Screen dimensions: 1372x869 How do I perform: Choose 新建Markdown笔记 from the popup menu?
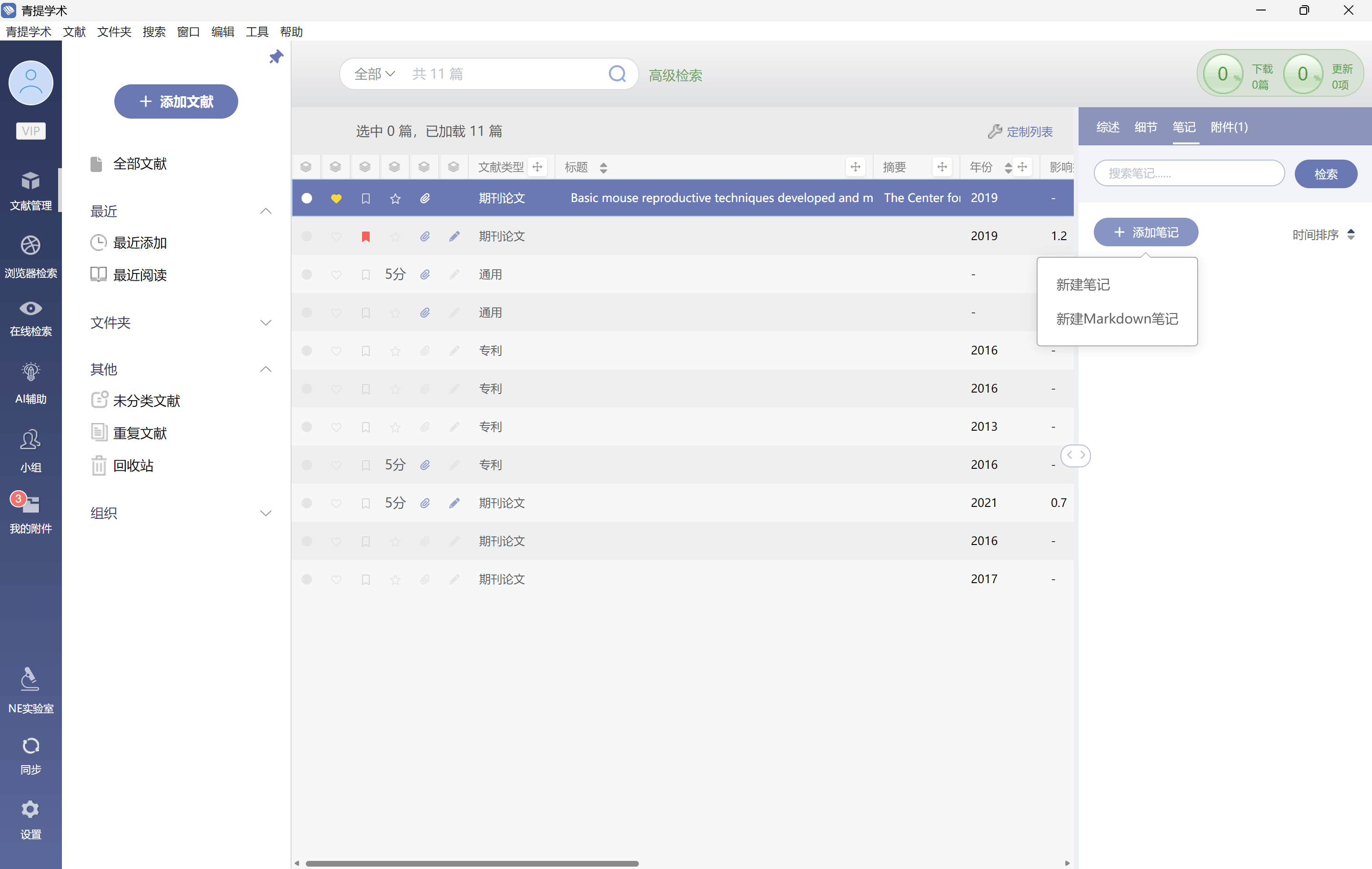pos(1117,319)
